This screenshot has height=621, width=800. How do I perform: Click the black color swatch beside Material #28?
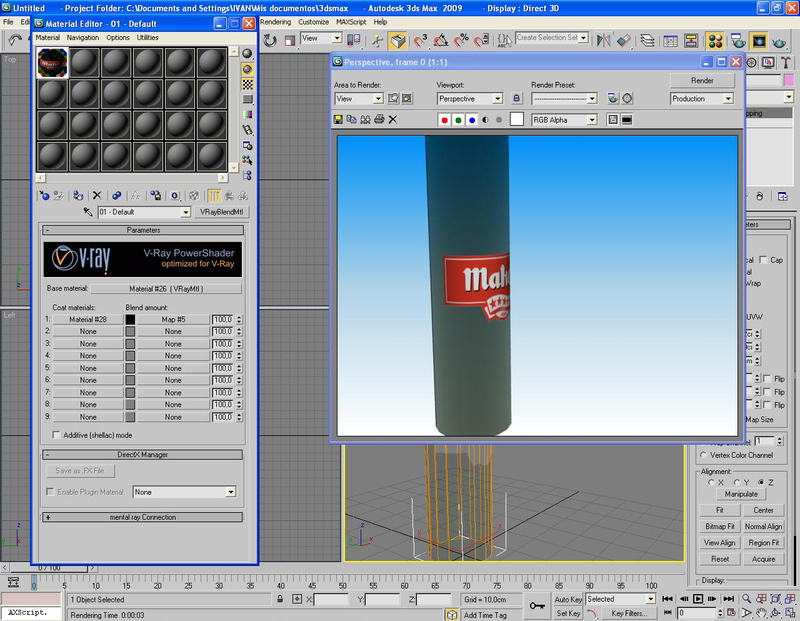click(x=130, y=319)
